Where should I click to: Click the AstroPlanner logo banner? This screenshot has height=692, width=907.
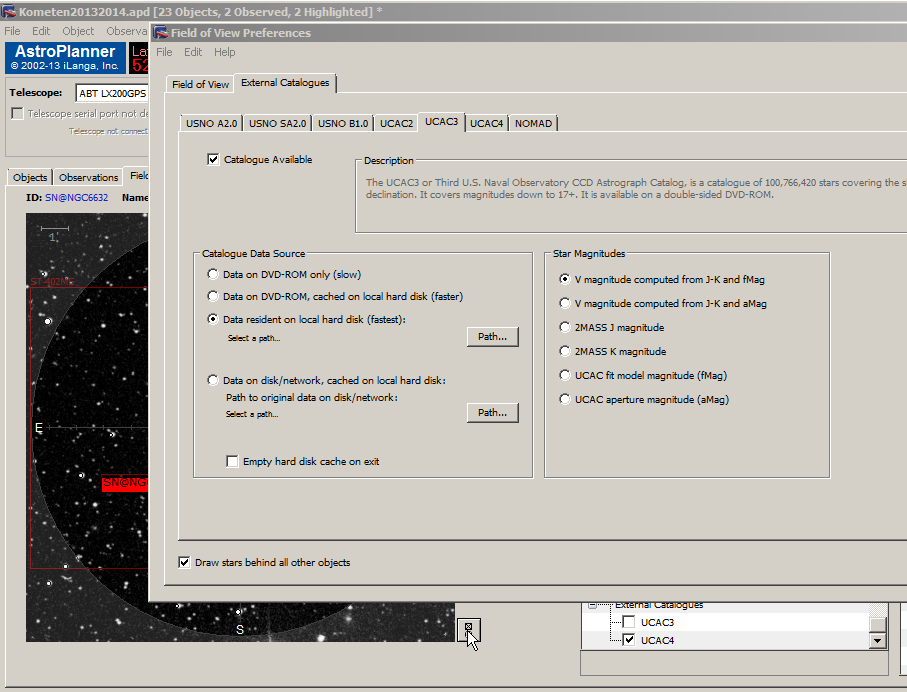[65, 58]
